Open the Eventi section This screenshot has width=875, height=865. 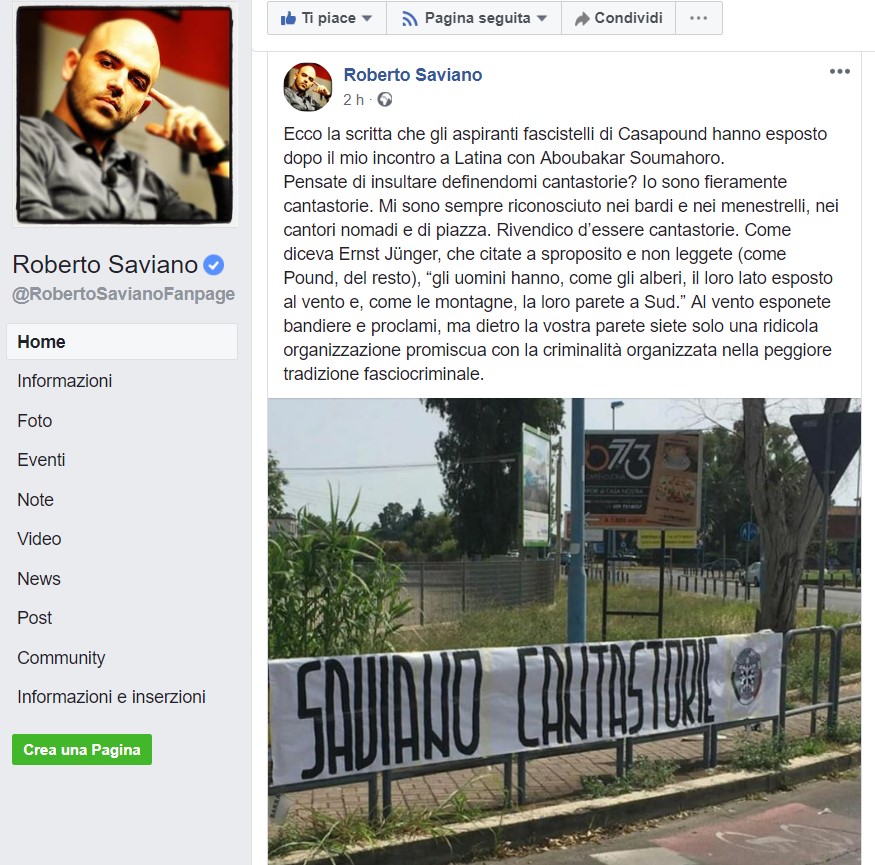[41, 460]
